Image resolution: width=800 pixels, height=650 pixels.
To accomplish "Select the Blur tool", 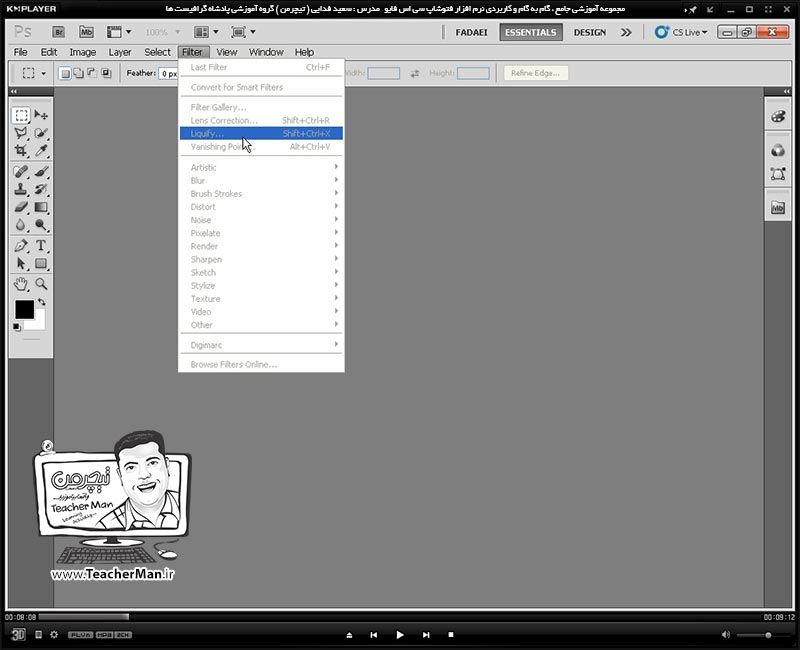I will (21, 225).
